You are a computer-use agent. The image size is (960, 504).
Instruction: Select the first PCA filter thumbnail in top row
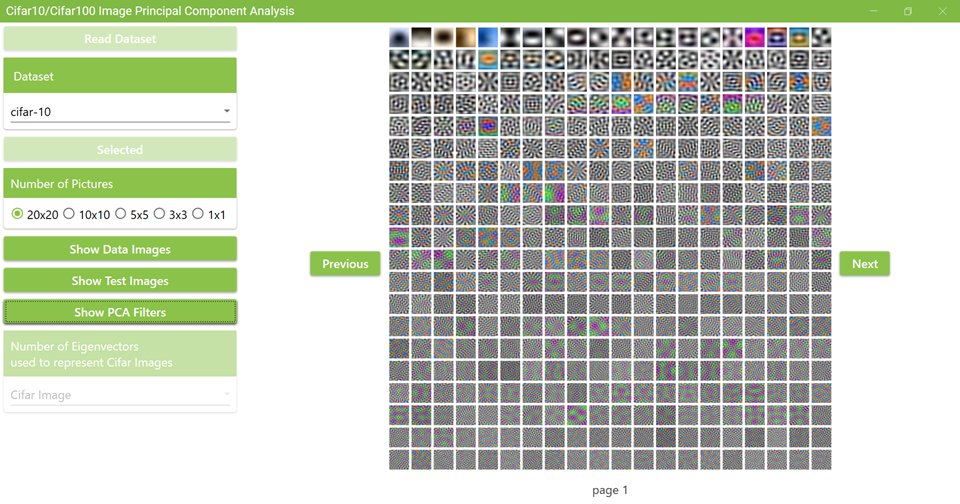[x=399, y=37]
